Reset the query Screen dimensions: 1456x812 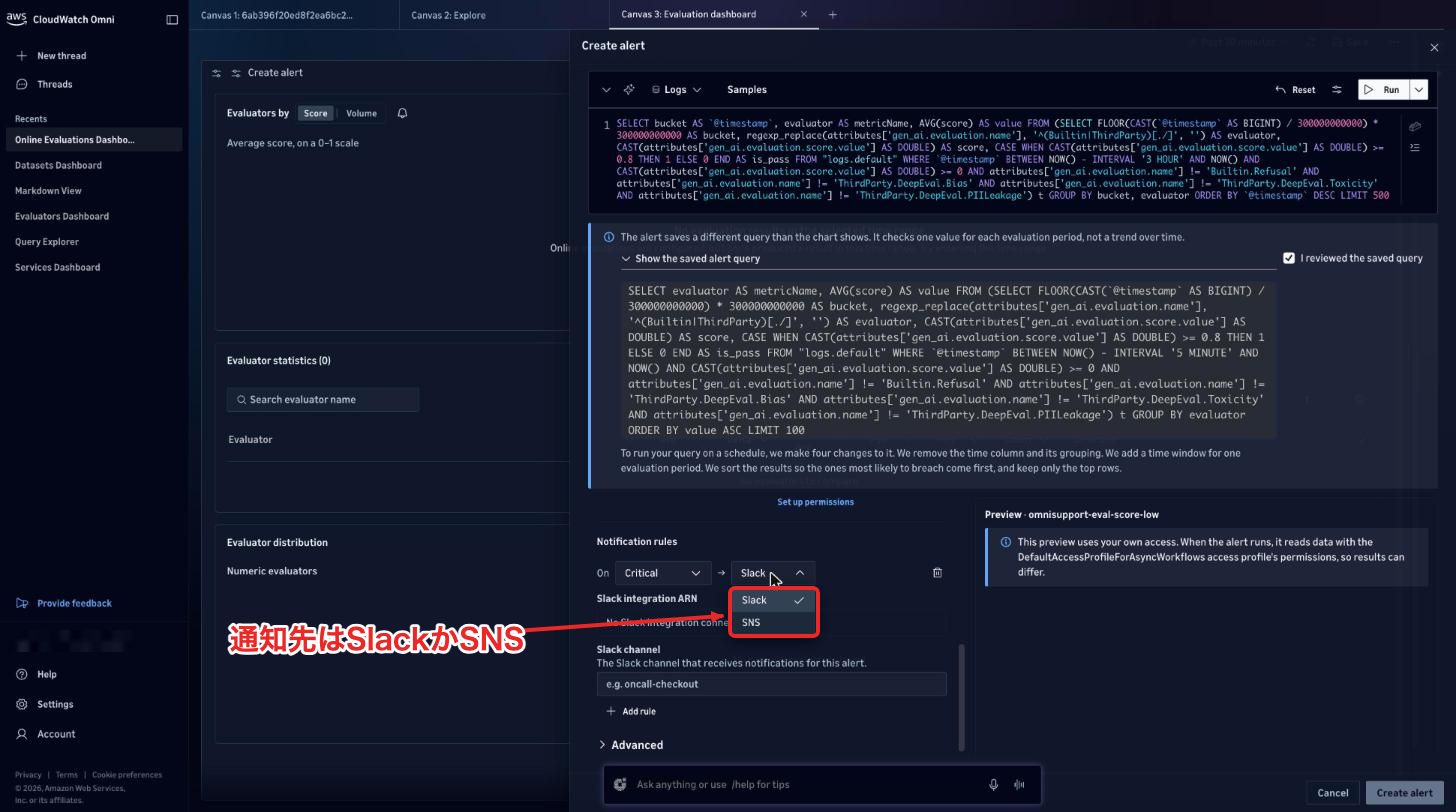tap(1296, 90)
